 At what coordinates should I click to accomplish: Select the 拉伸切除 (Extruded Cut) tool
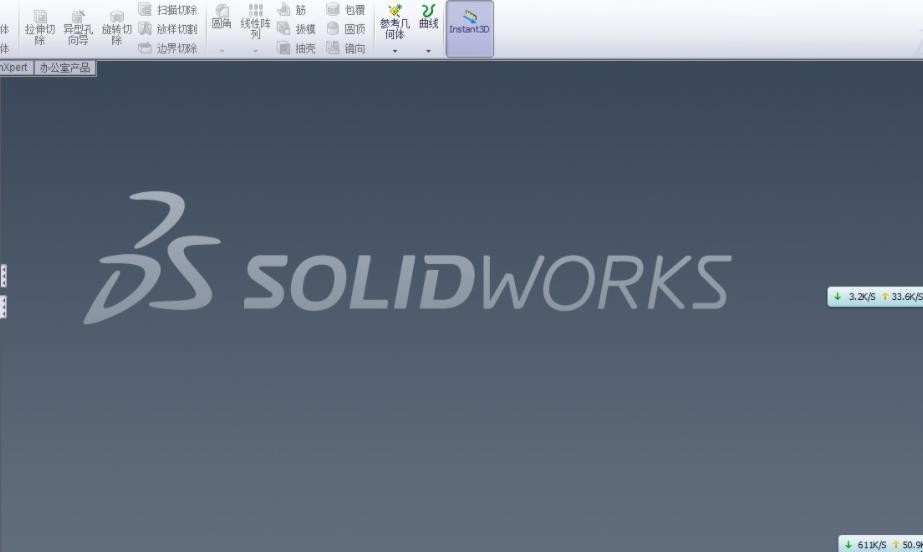[39, 28]
